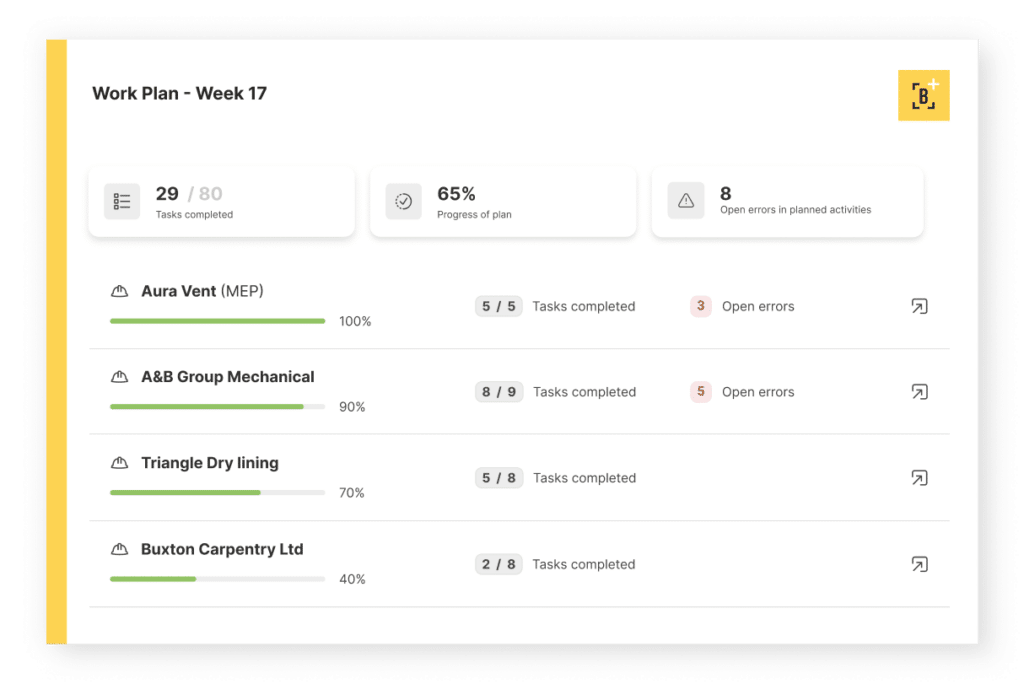
Task: Click the 5 open errors badge for A&B Group
Action: pos(699,392)
